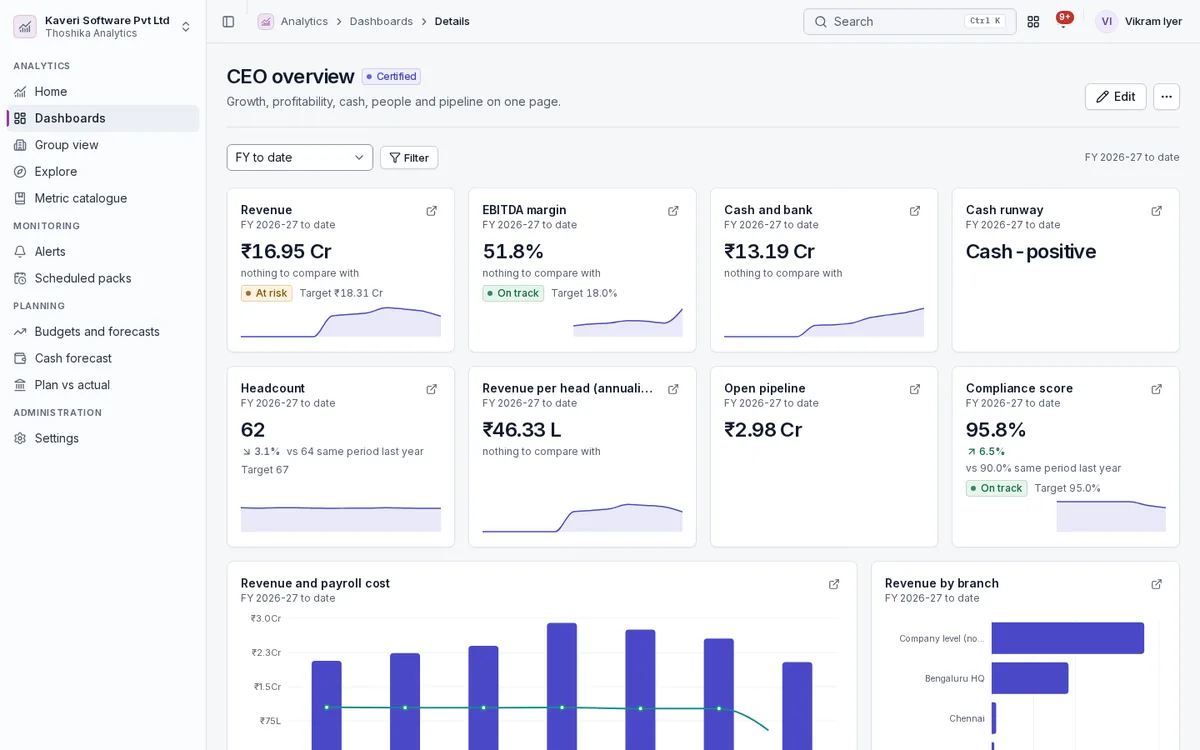This screenshot has height=750, width=1200.
Task: Open Revenue card in new view
Action: (x=432, y=211)
